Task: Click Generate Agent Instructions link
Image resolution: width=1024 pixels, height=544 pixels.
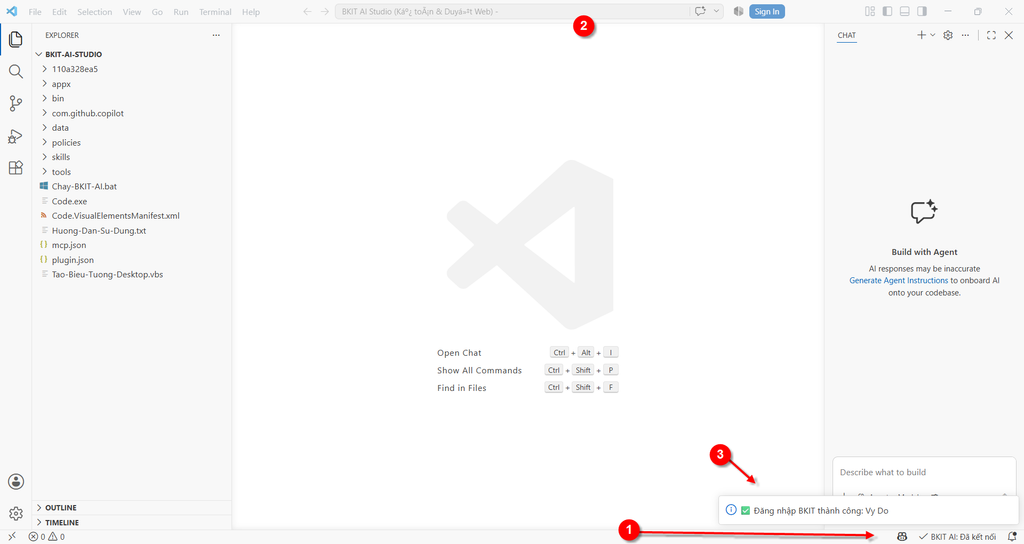Action: tap(899, 280)
